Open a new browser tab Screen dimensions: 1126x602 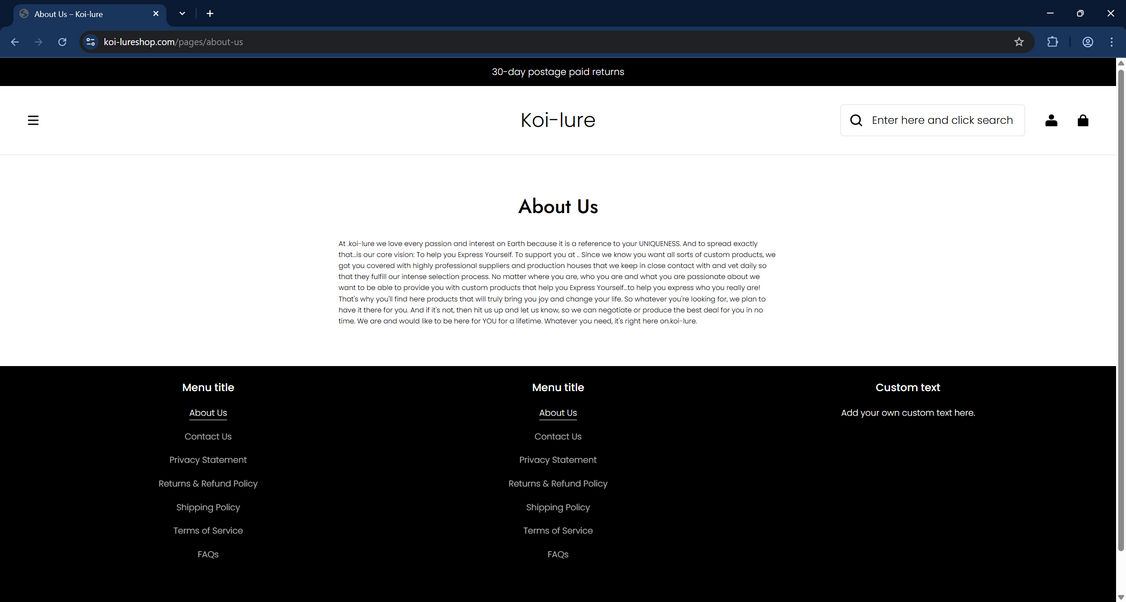(x=210, y=14)
